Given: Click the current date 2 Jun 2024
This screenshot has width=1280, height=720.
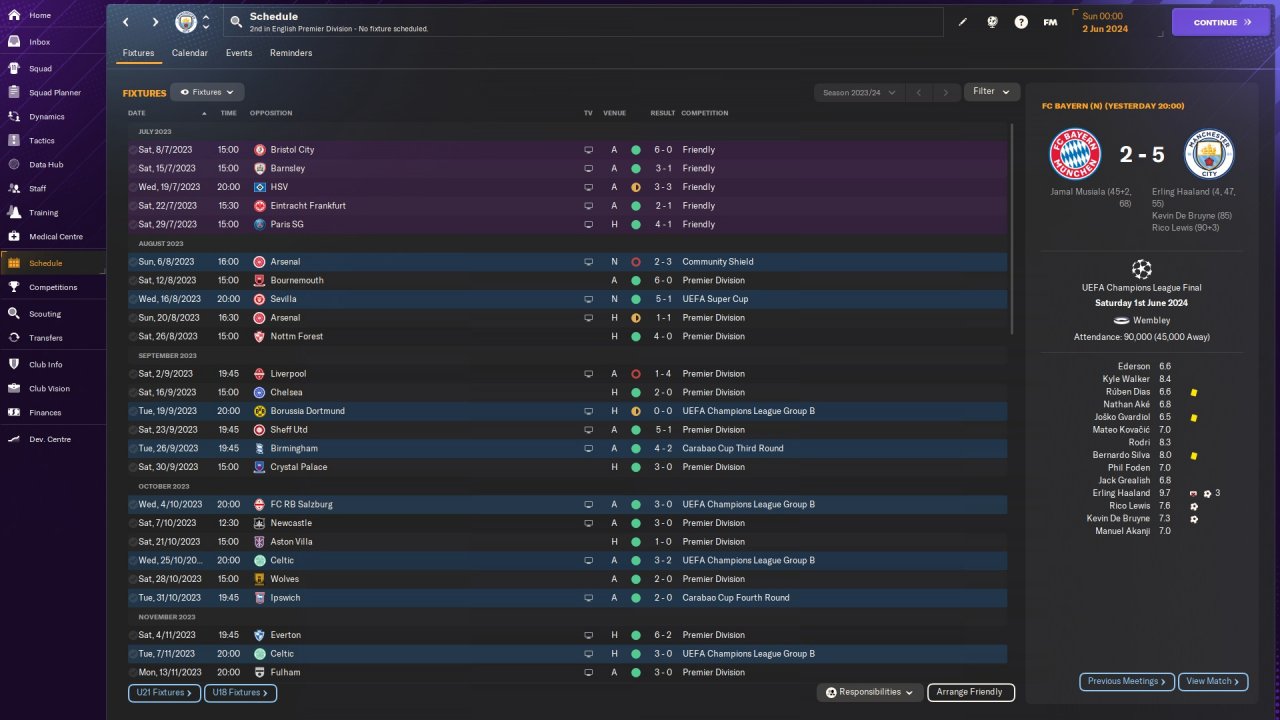Looking at the screenshot, I should pyautogui.click(x=1104, y=29).
